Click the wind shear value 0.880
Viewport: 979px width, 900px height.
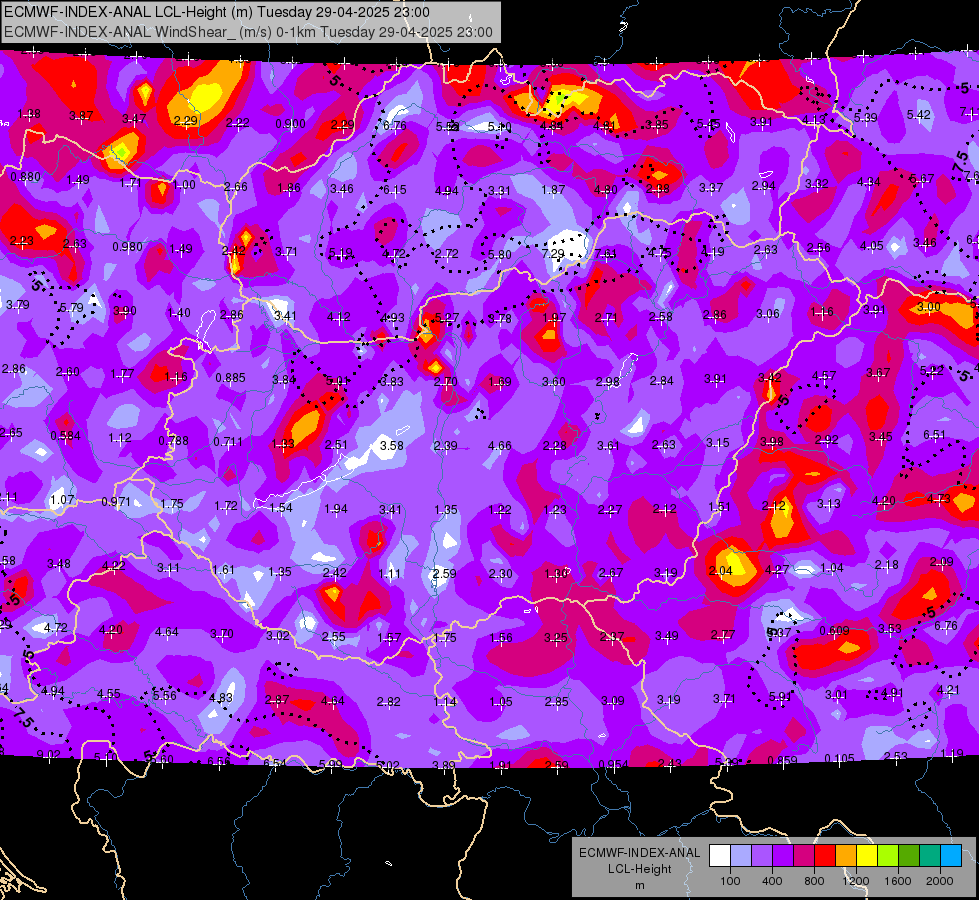click(x=26, y=177)
